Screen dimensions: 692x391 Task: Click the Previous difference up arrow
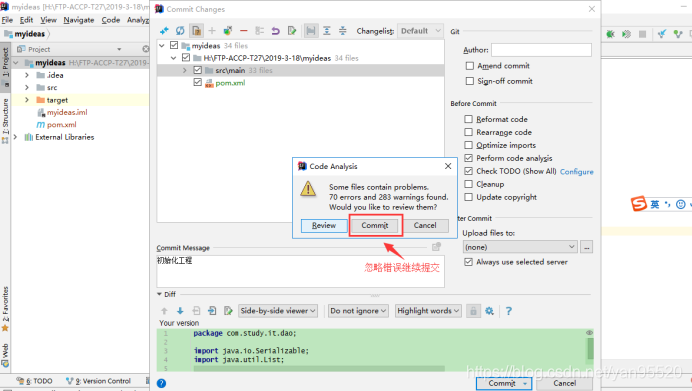164,311
